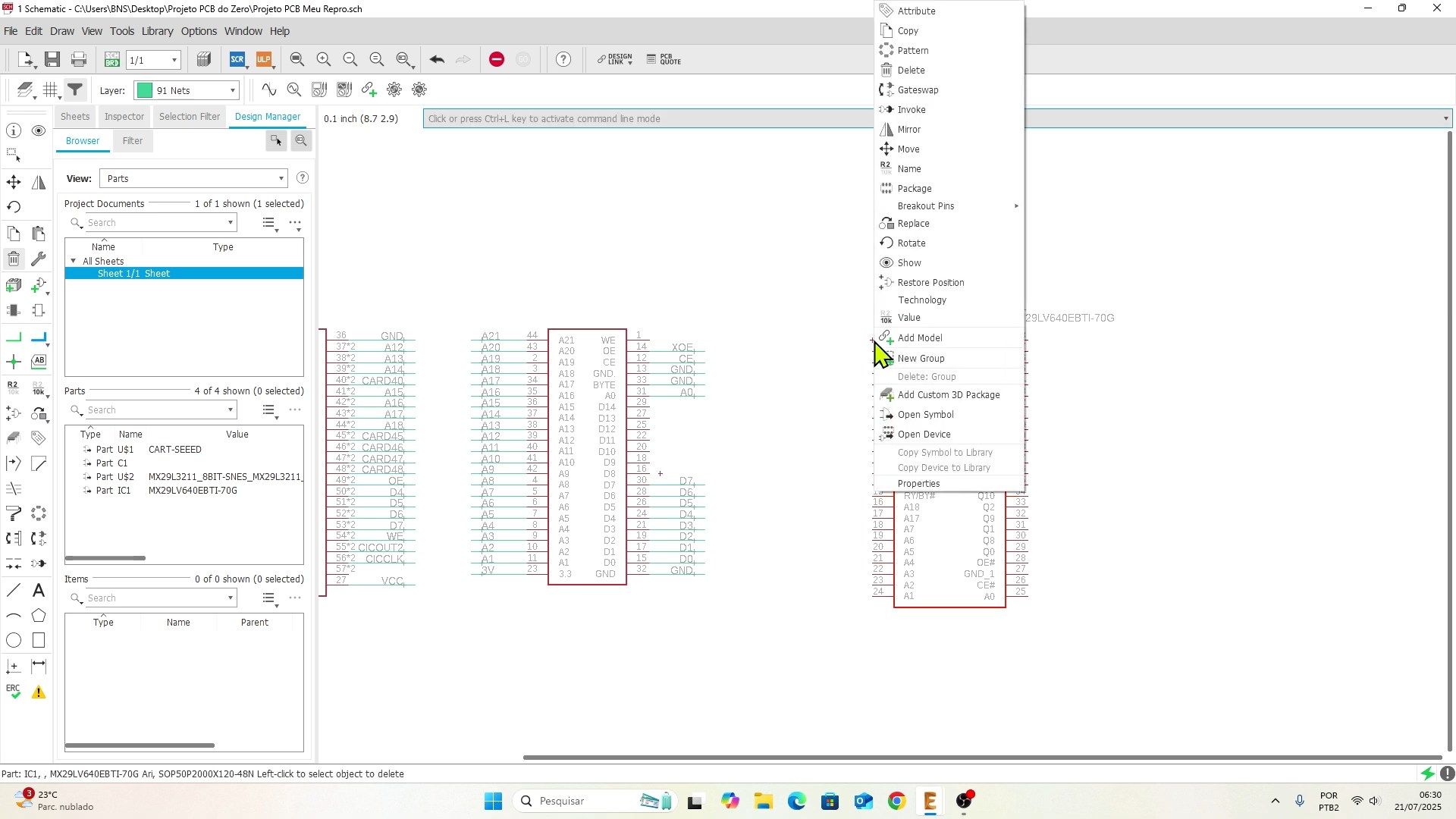The width and height of the screenshot is (1456, 819).
Task: Switch to the Filter sub-tab
Action: pos(133,141)
